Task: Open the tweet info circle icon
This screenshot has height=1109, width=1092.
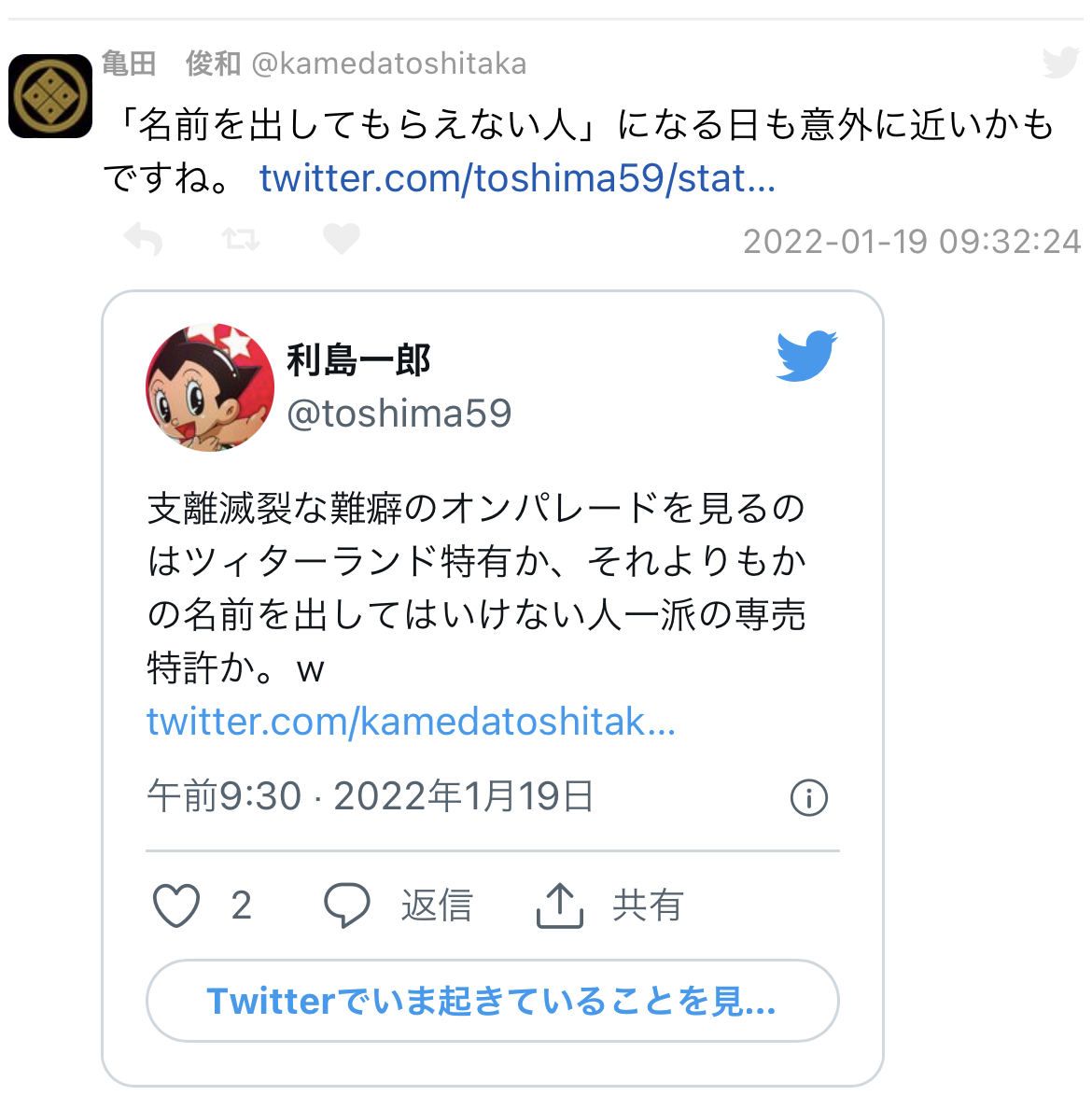Action: [808, 798]
